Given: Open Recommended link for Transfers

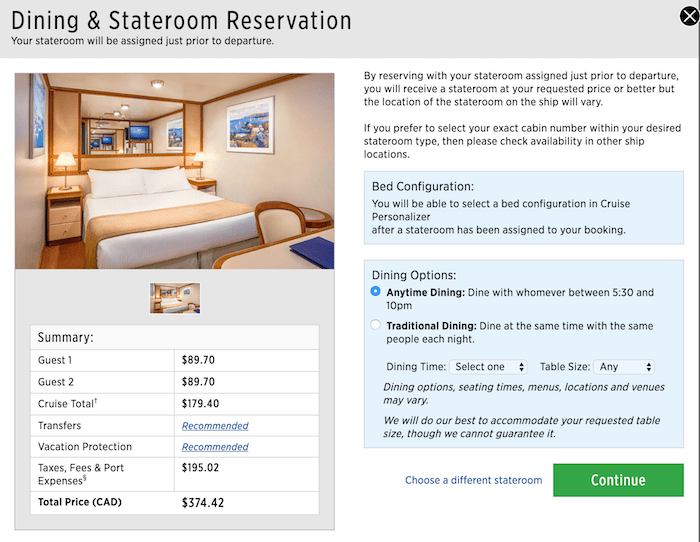Looking at the screenshot, I should tap(215, 426).
